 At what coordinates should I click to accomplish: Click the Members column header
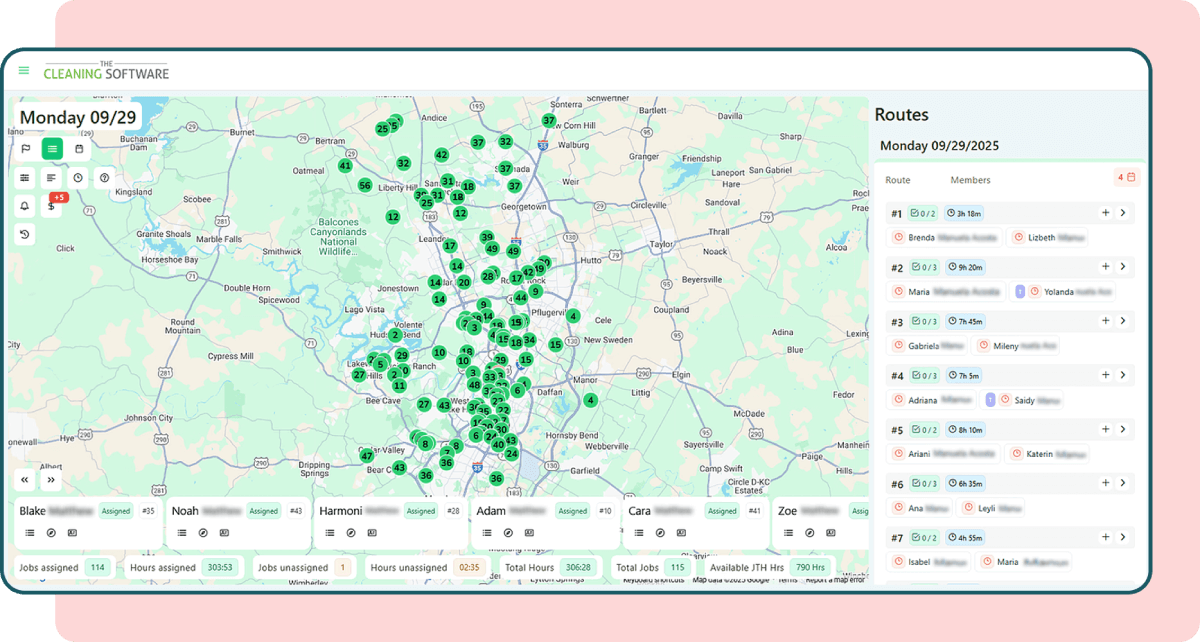pos(970,180)
